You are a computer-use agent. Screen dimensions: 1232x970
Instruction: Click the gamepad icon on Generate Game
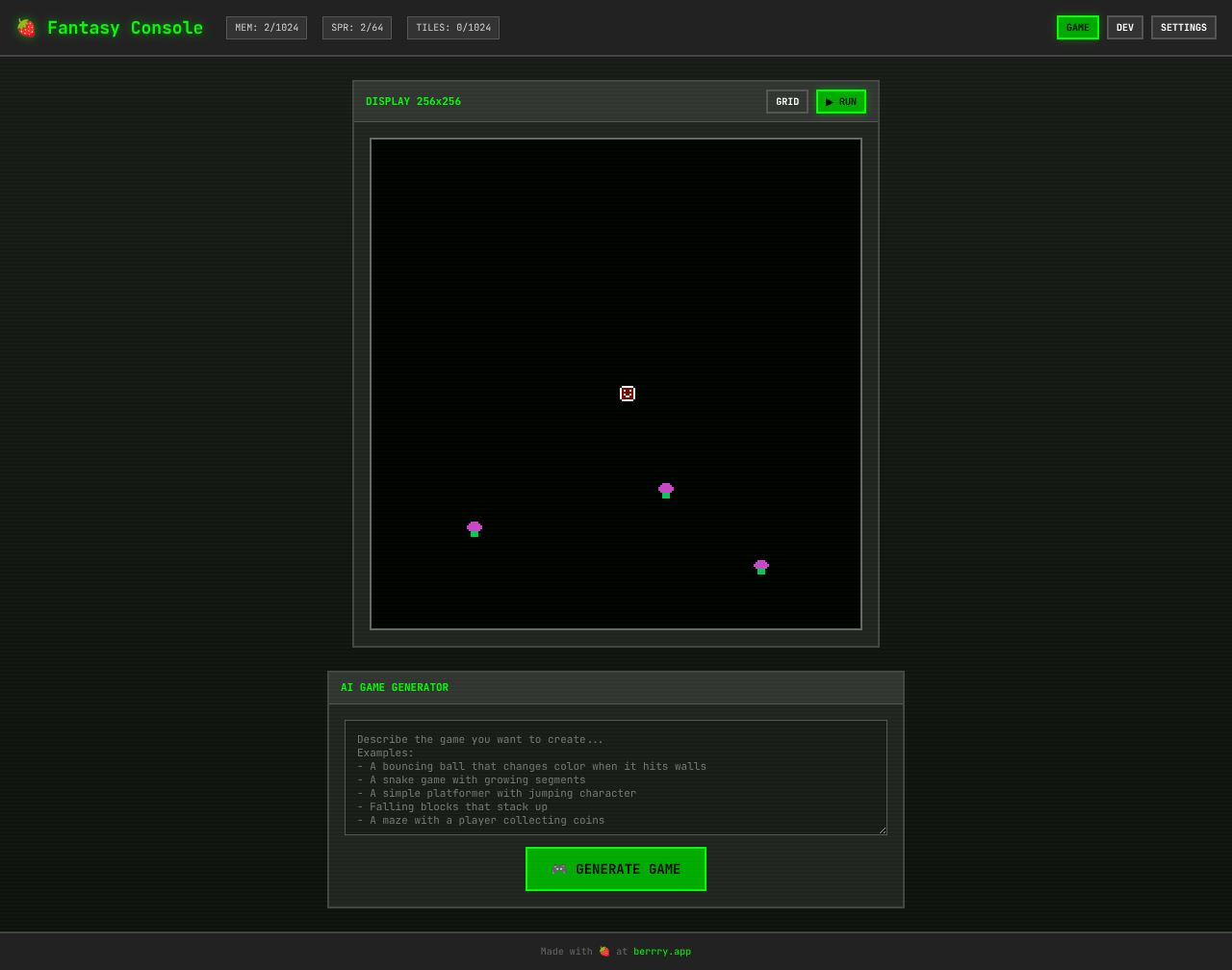(x=559, y=869)
